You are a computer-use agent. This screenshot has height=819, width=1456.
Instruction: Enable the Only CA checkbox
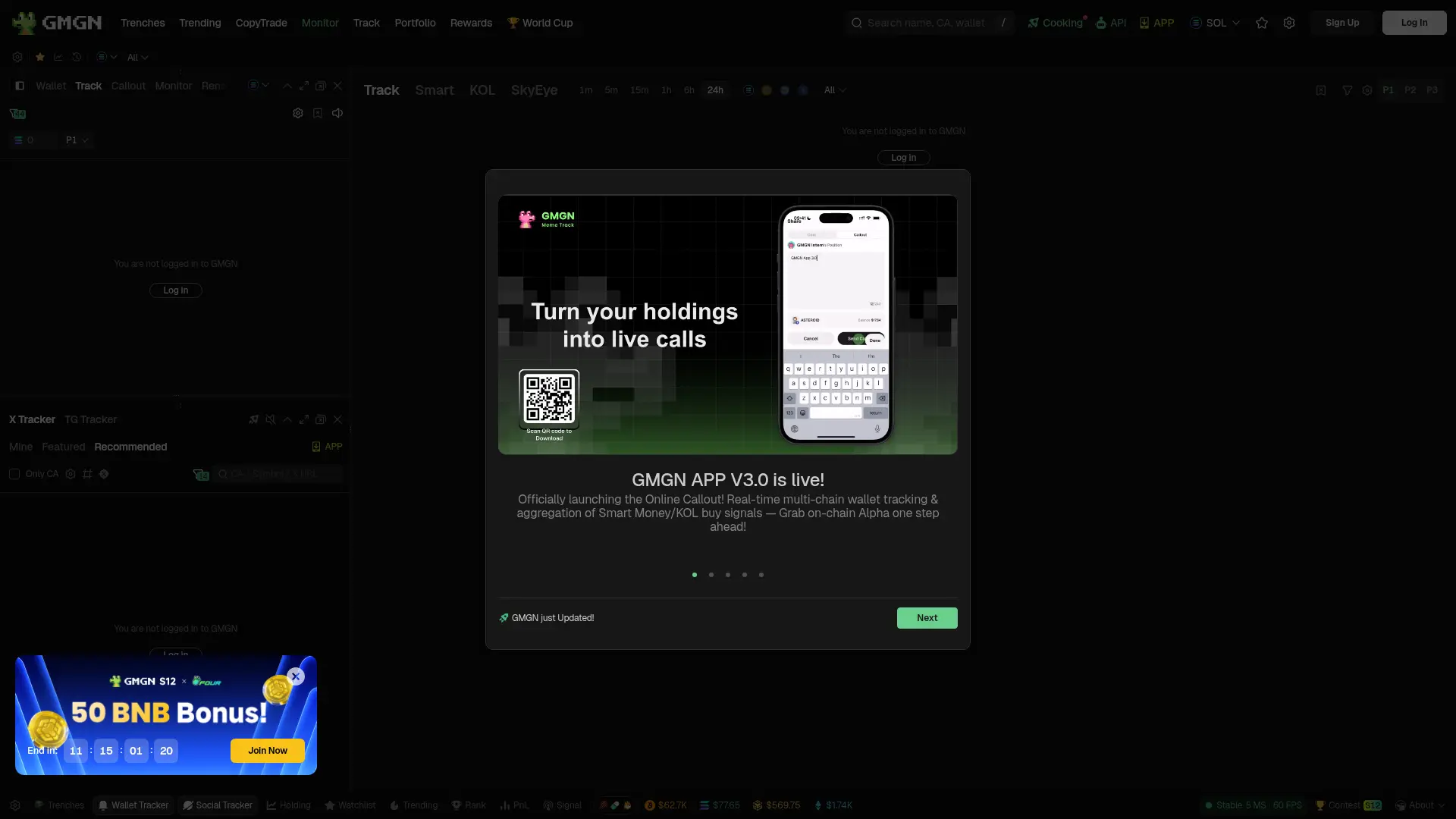click(x=14, y=474)
